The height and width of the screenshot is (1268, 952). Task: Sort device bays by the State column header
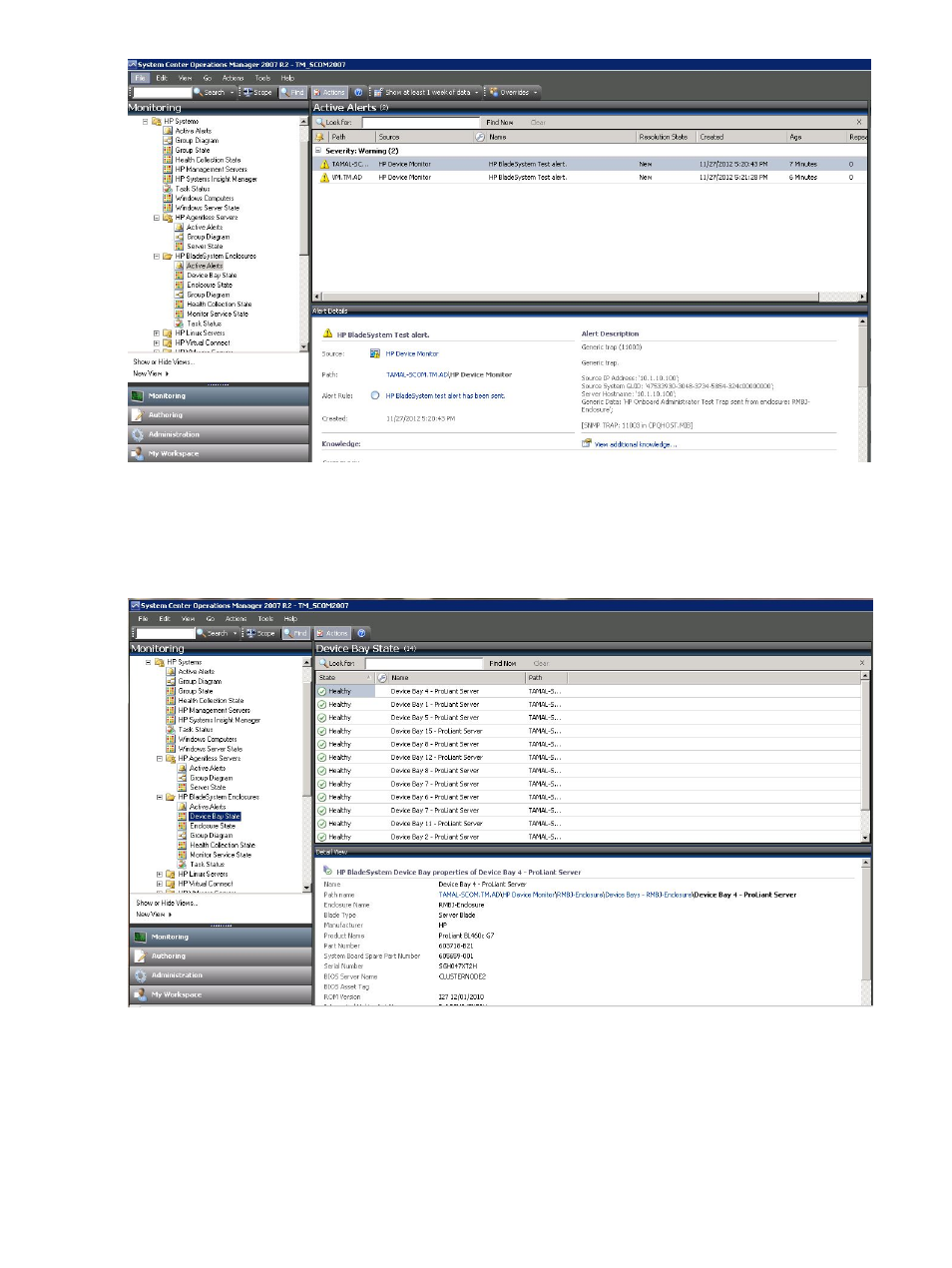(344, 678)
